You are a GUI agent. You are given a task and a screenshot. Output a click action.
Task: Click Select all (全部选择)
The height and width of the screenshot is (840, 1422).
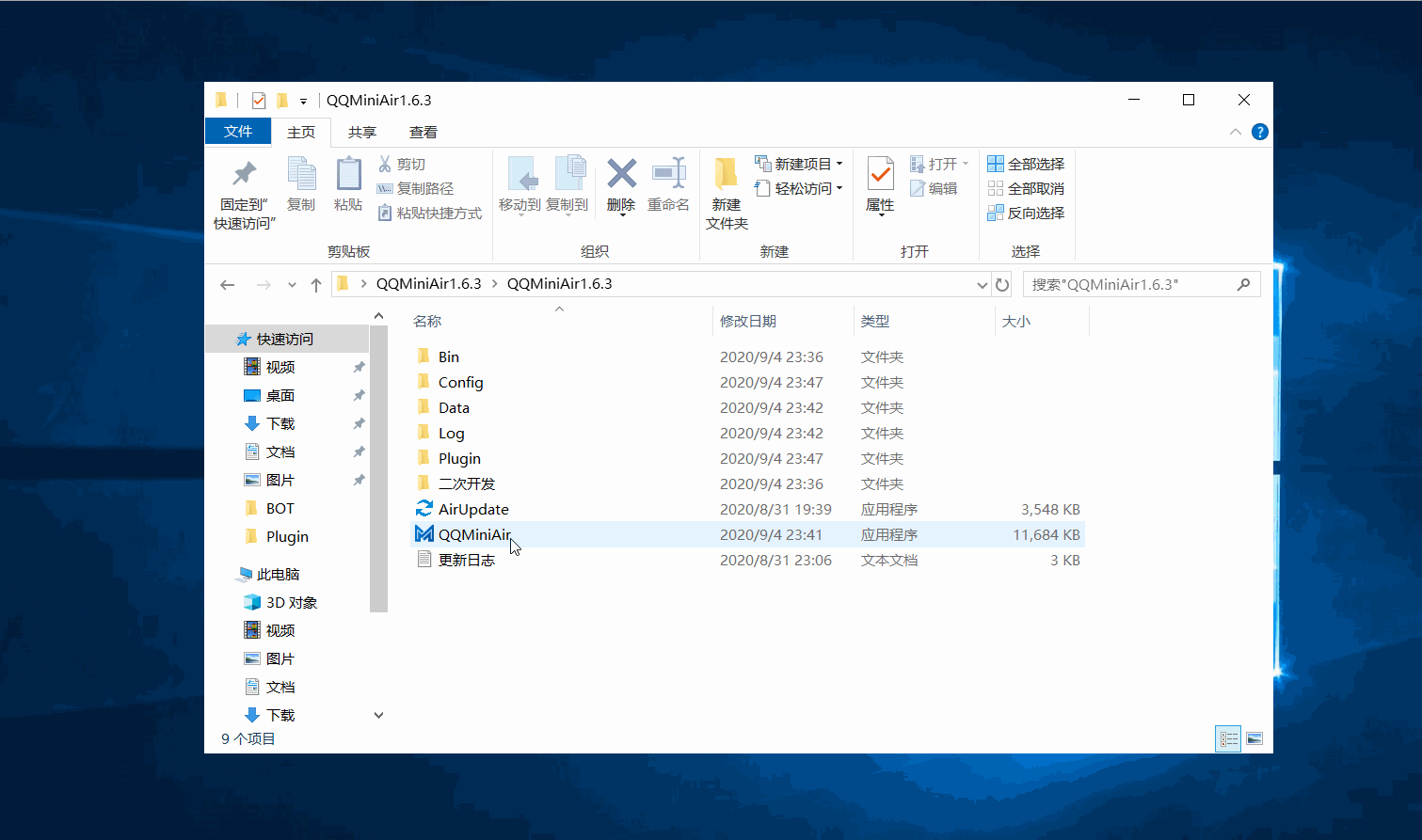pyautogui.click(x=1026, y=164)
